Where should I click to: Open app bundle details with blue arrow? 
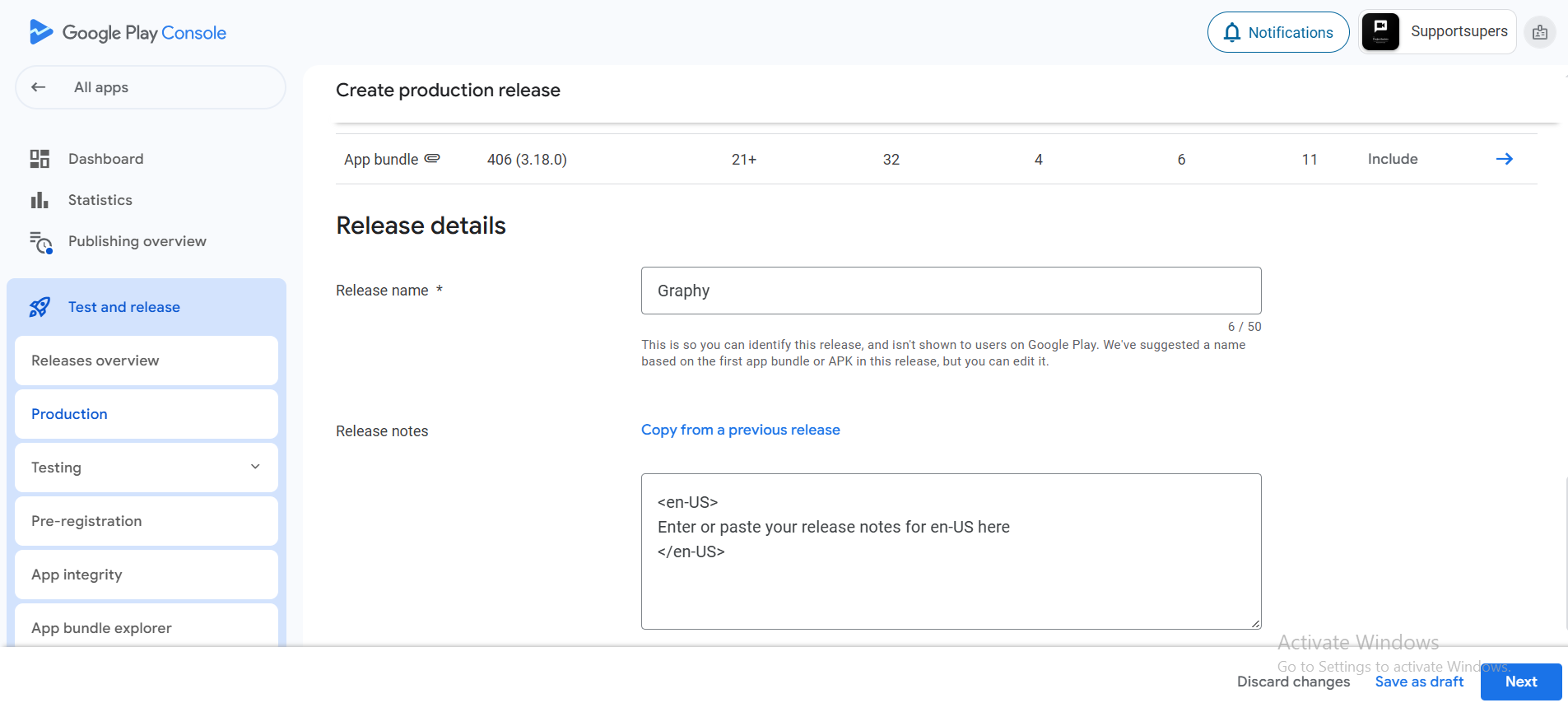pyautogui.click(x=1504, y=159)
